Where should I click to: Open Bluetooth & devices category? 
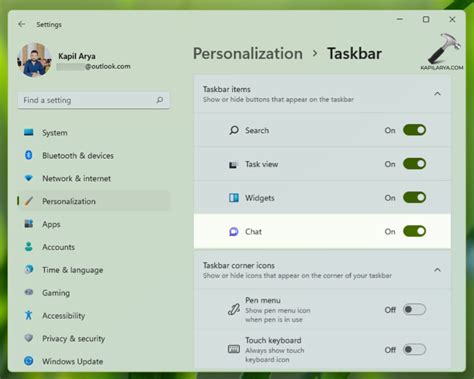(93, 155)
